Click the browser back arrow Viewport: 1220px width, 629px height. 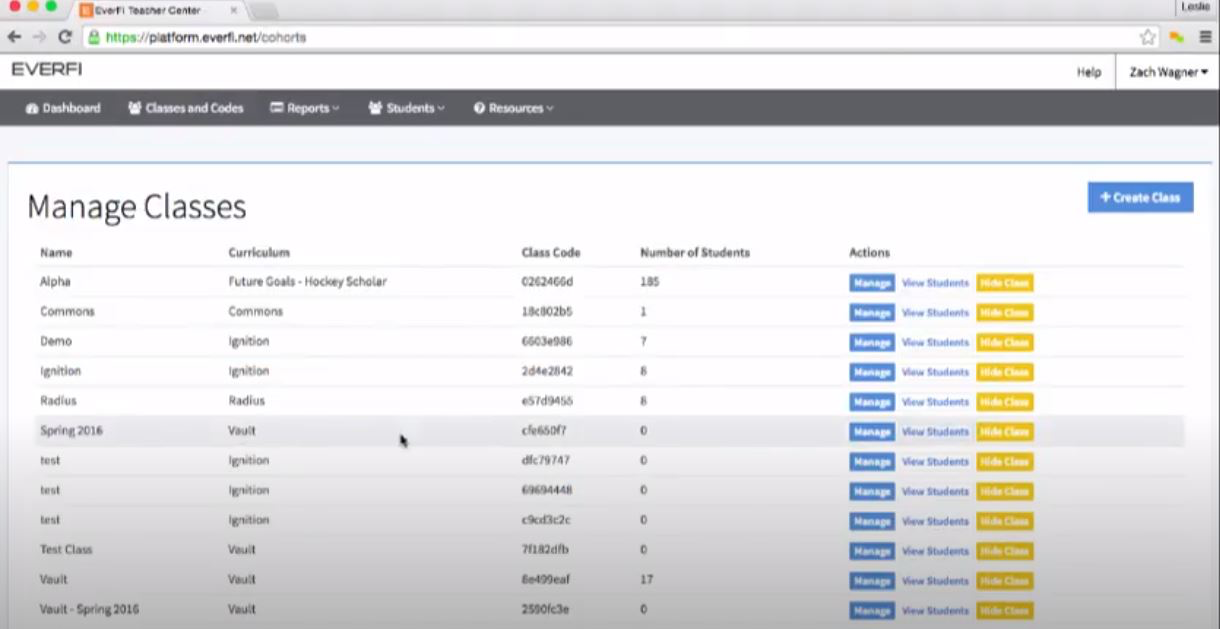tap(14, 37)
